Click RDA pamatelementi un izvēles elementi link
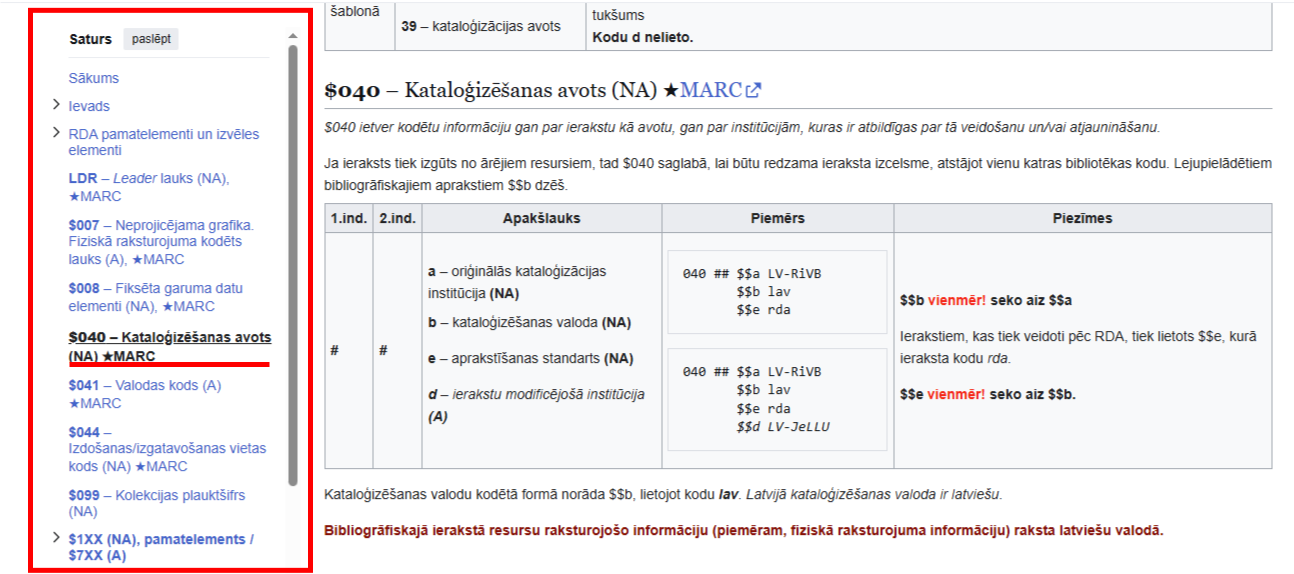Viewport: 1294px width, 574px height. [163, 142]
